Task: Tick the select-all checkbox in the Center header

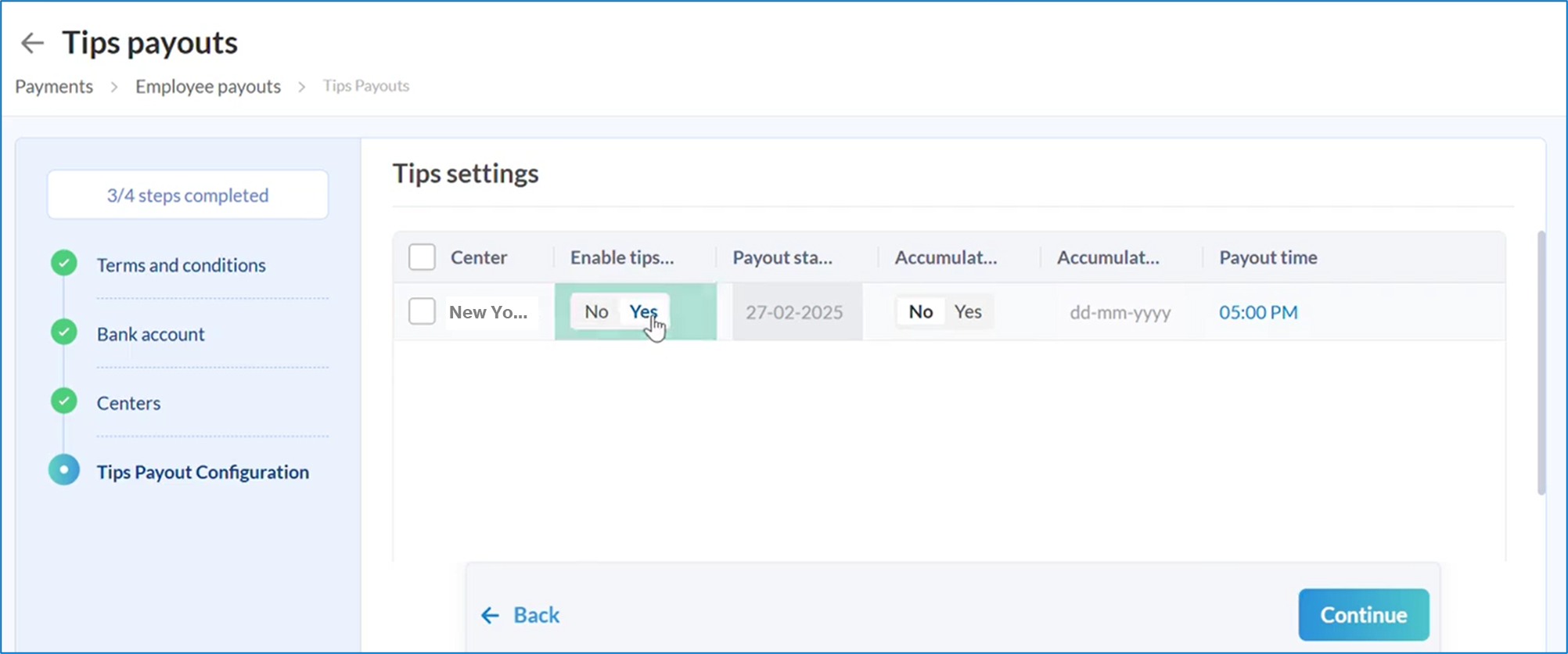Action: [x=422, y=257]
